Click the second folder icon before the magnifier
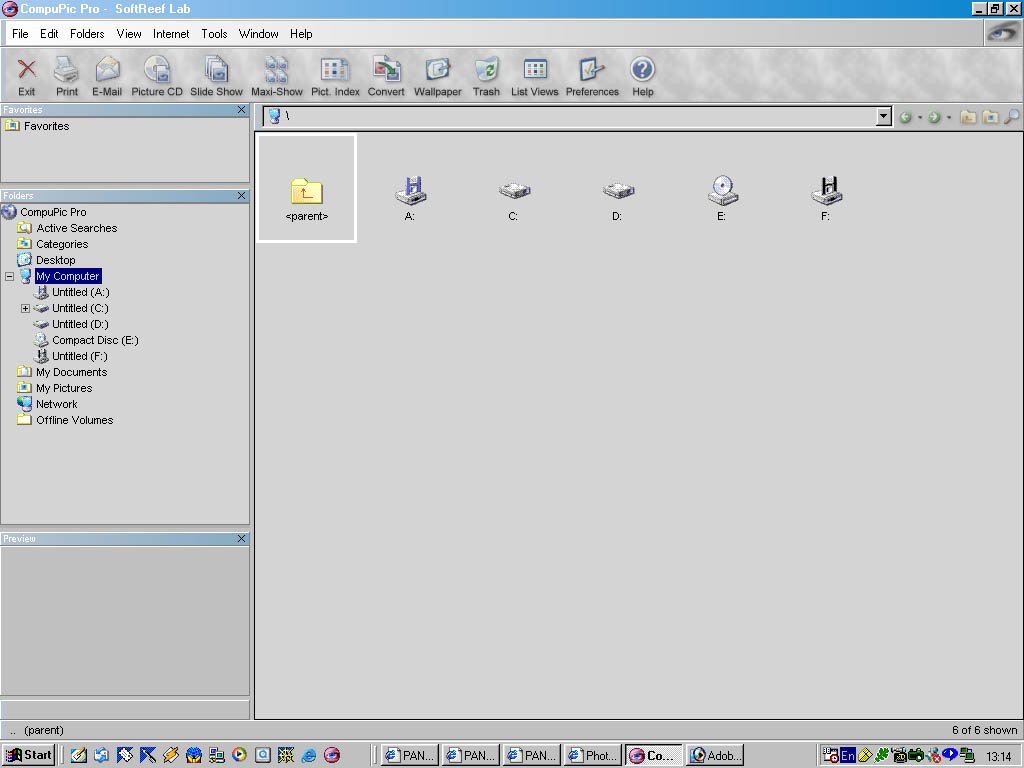The image size is (1024, 768). point(991,117)
